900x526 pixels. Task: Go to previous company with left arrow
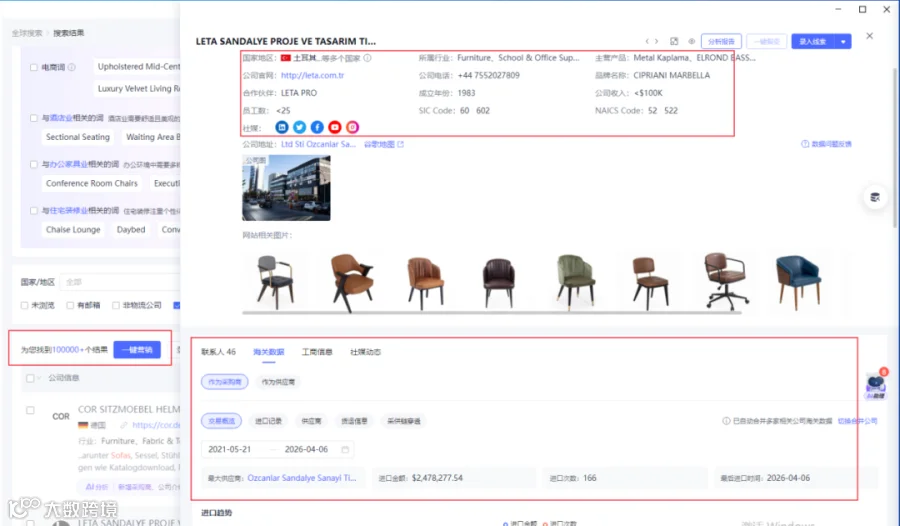647,41
